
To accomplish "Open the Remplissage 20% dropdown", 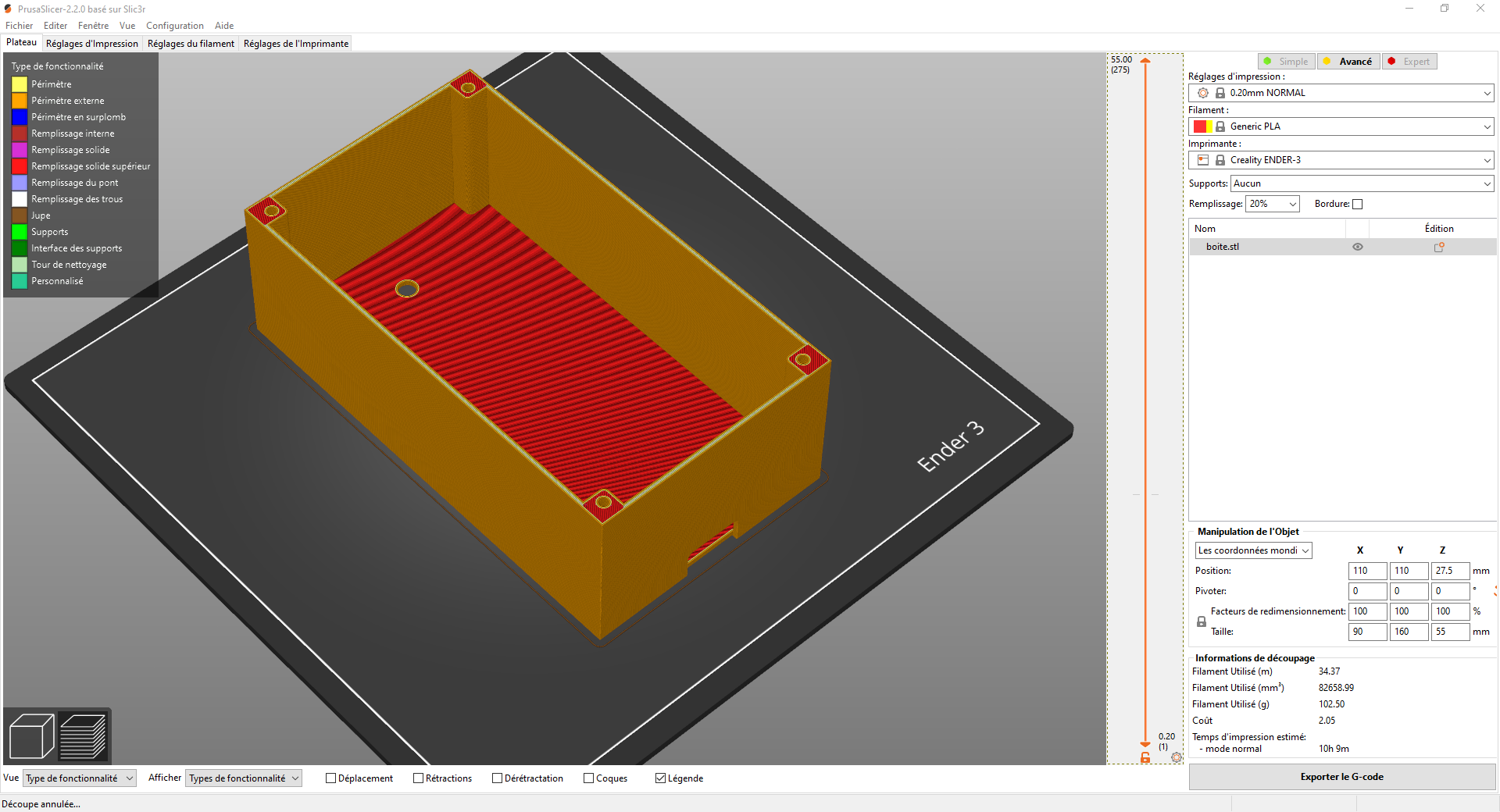I will click(1272, 204).
